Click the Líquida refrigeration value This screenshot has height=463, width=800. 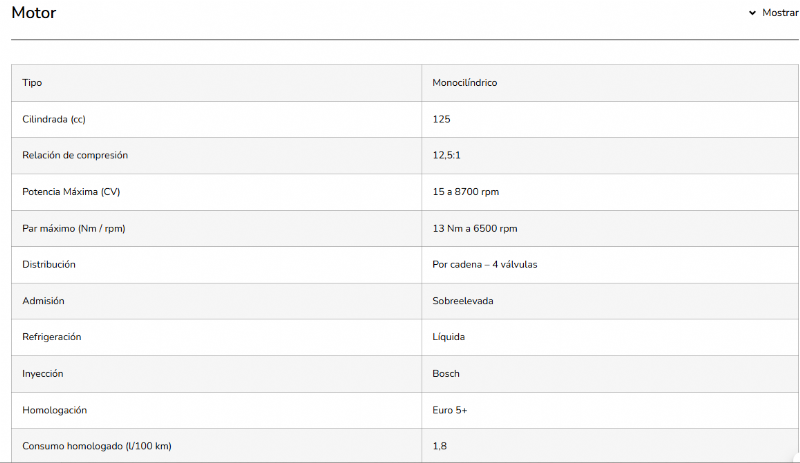pos(449,337)
